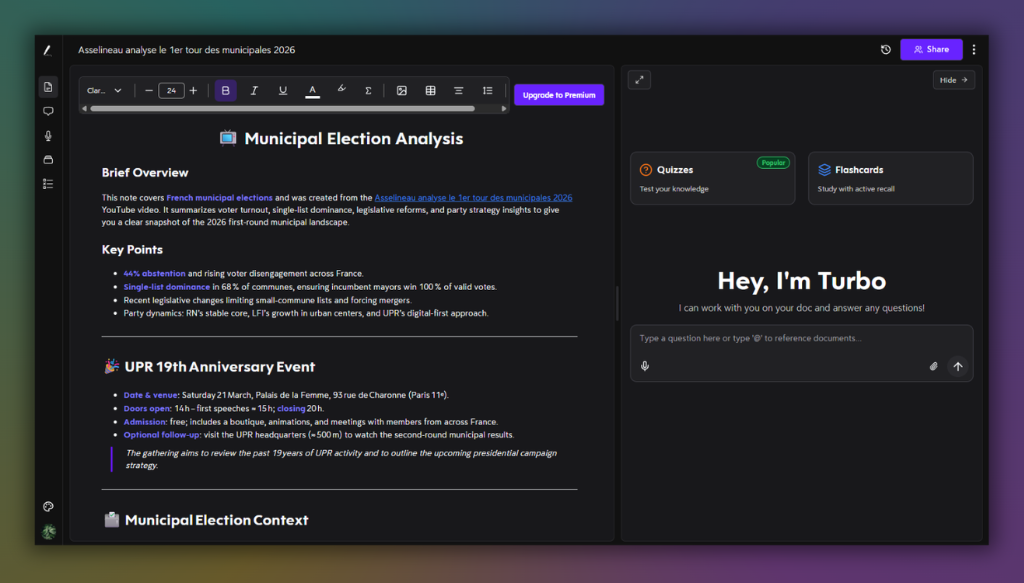Open the Quizzes card to test knowledge
This screenshot has width=1024, height=583.
pyautogui.click(x=712, y=178)
